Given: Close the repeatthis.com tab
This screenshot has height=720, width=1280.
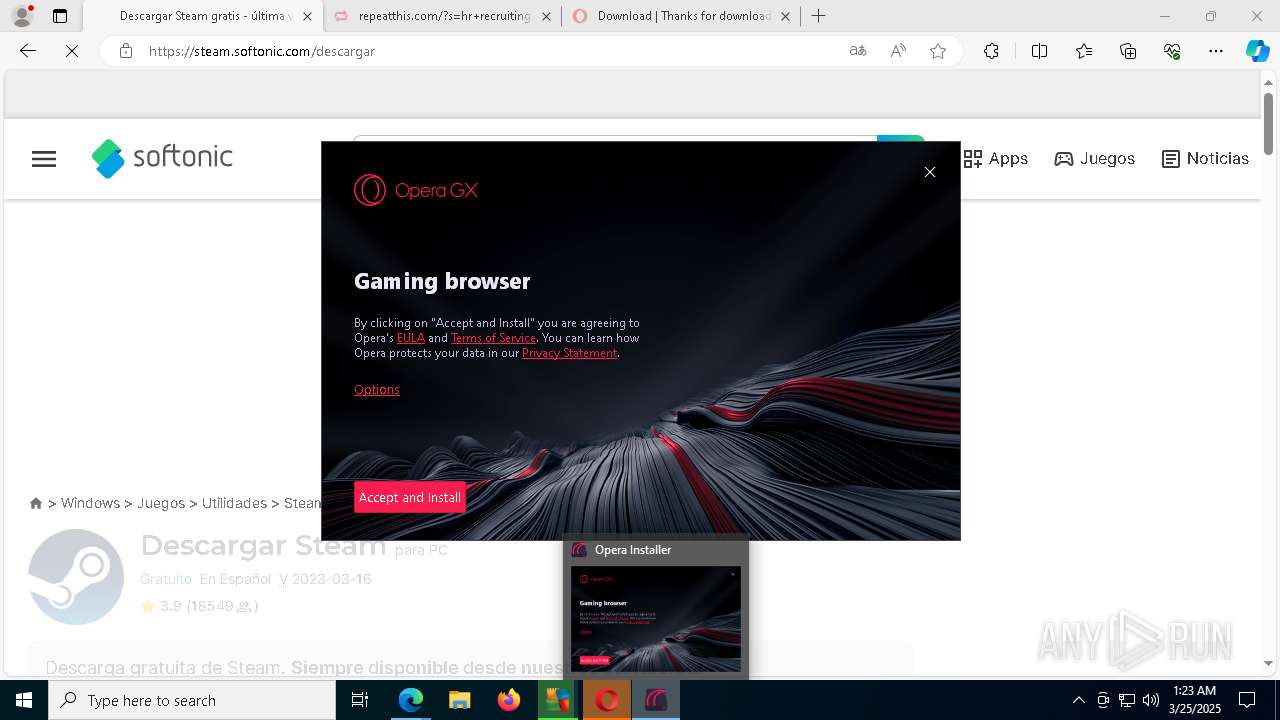Looking at the screenshot, I should coord(546,16).
